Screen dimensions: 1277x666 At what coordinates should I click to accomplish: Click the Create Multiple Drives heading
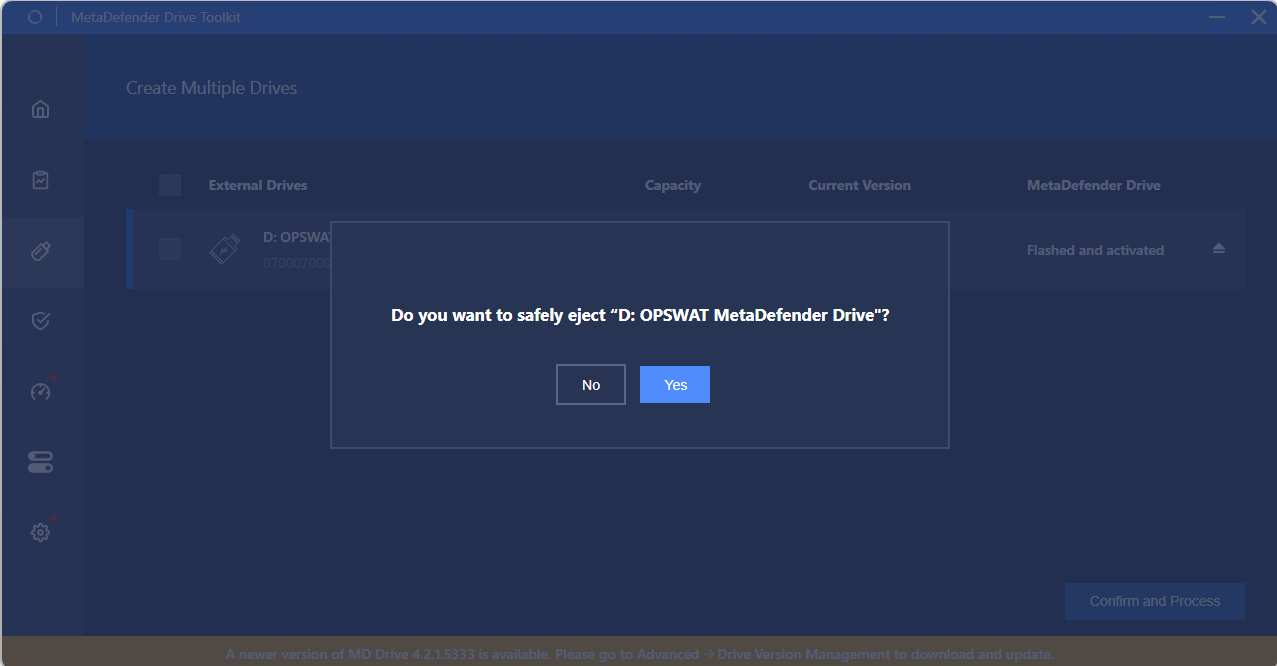212,88
